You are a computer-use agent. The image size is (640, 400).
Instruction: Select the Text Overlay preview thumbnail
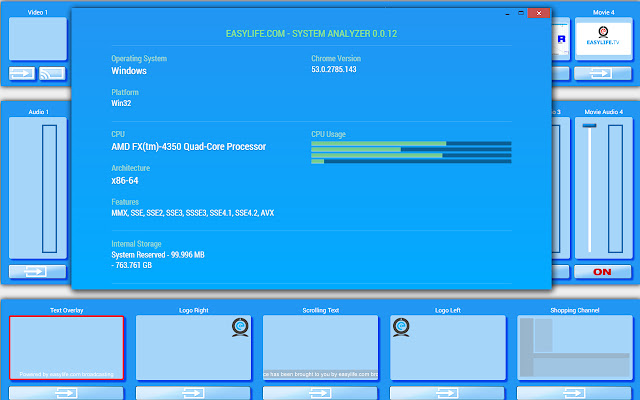tap(67, 348)
